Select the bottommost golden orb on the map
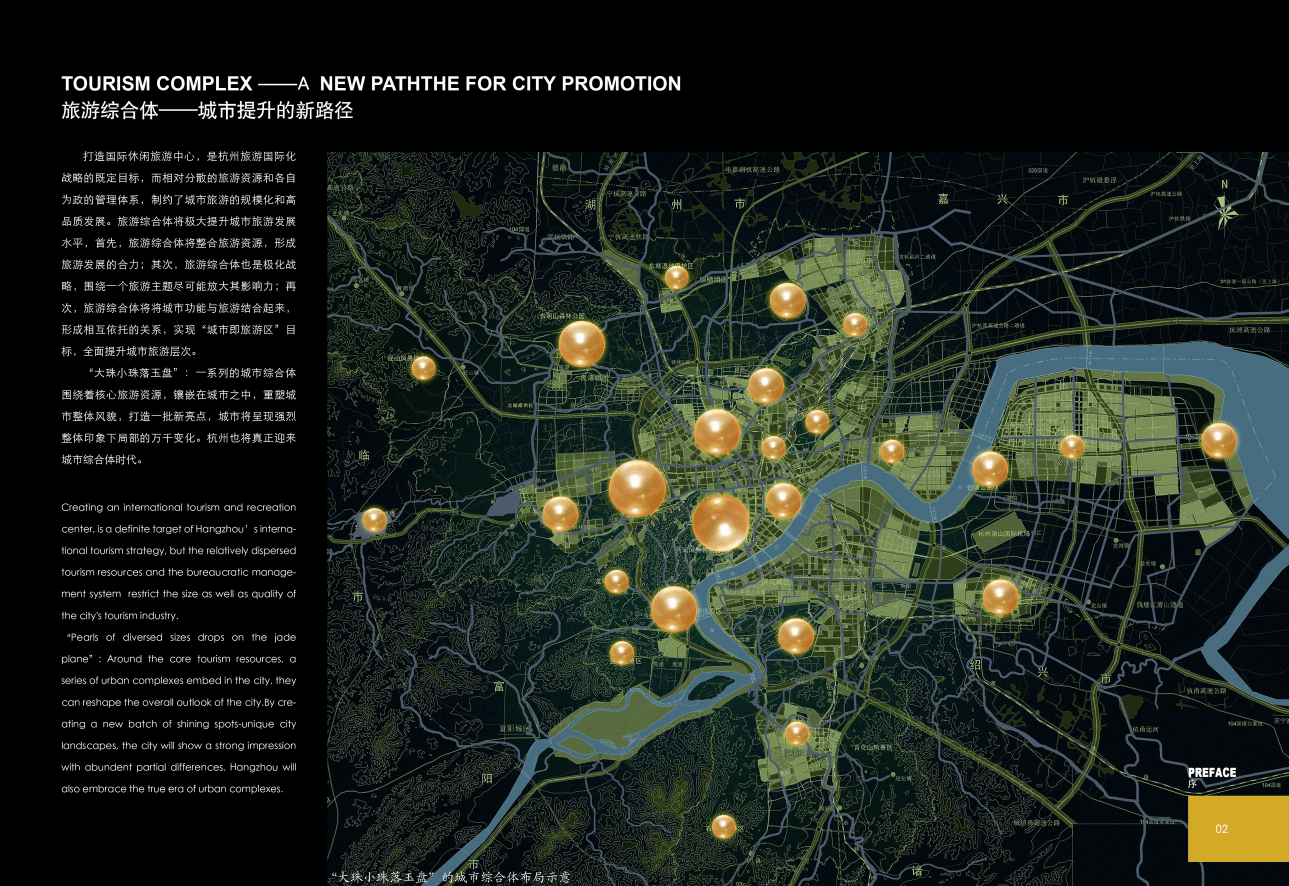 [723, 826]
